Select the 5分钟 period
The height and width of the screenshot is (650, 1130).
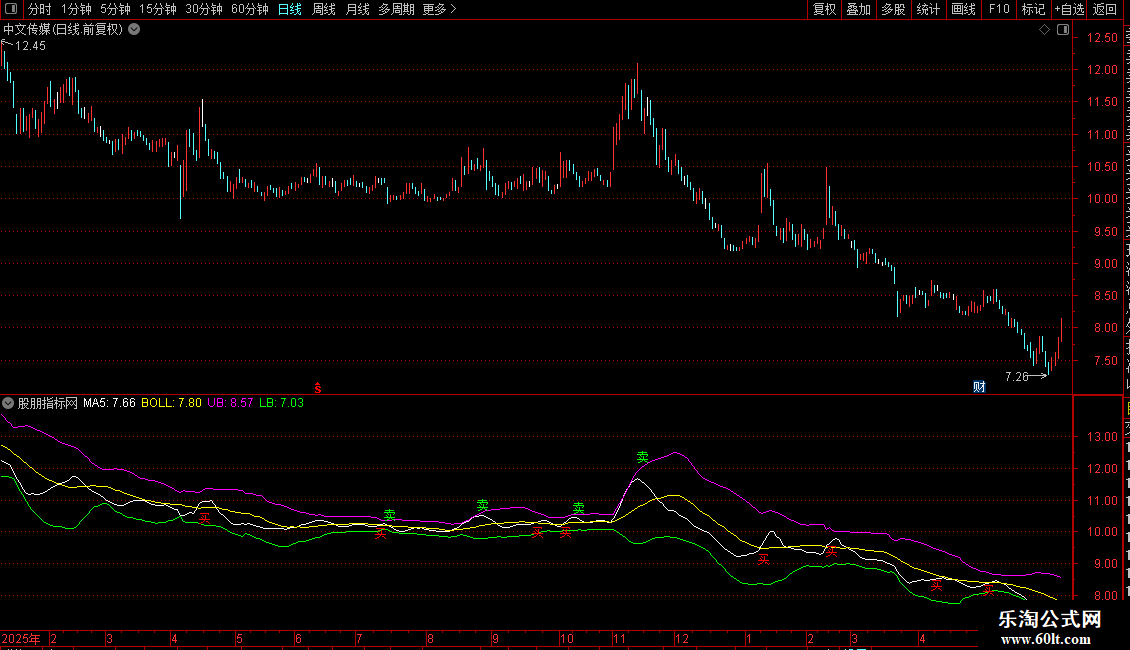[115, 9]
